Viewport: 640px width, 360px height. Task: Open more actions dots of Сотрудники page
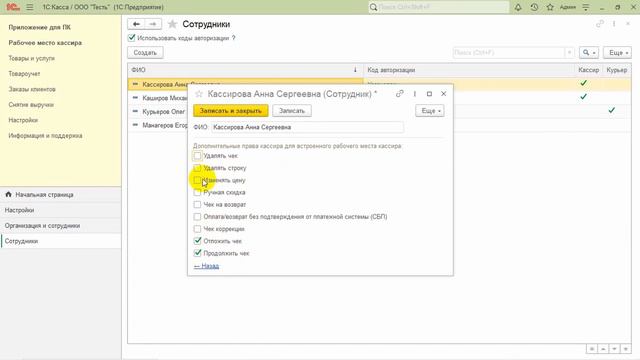[x=613, y=24]
